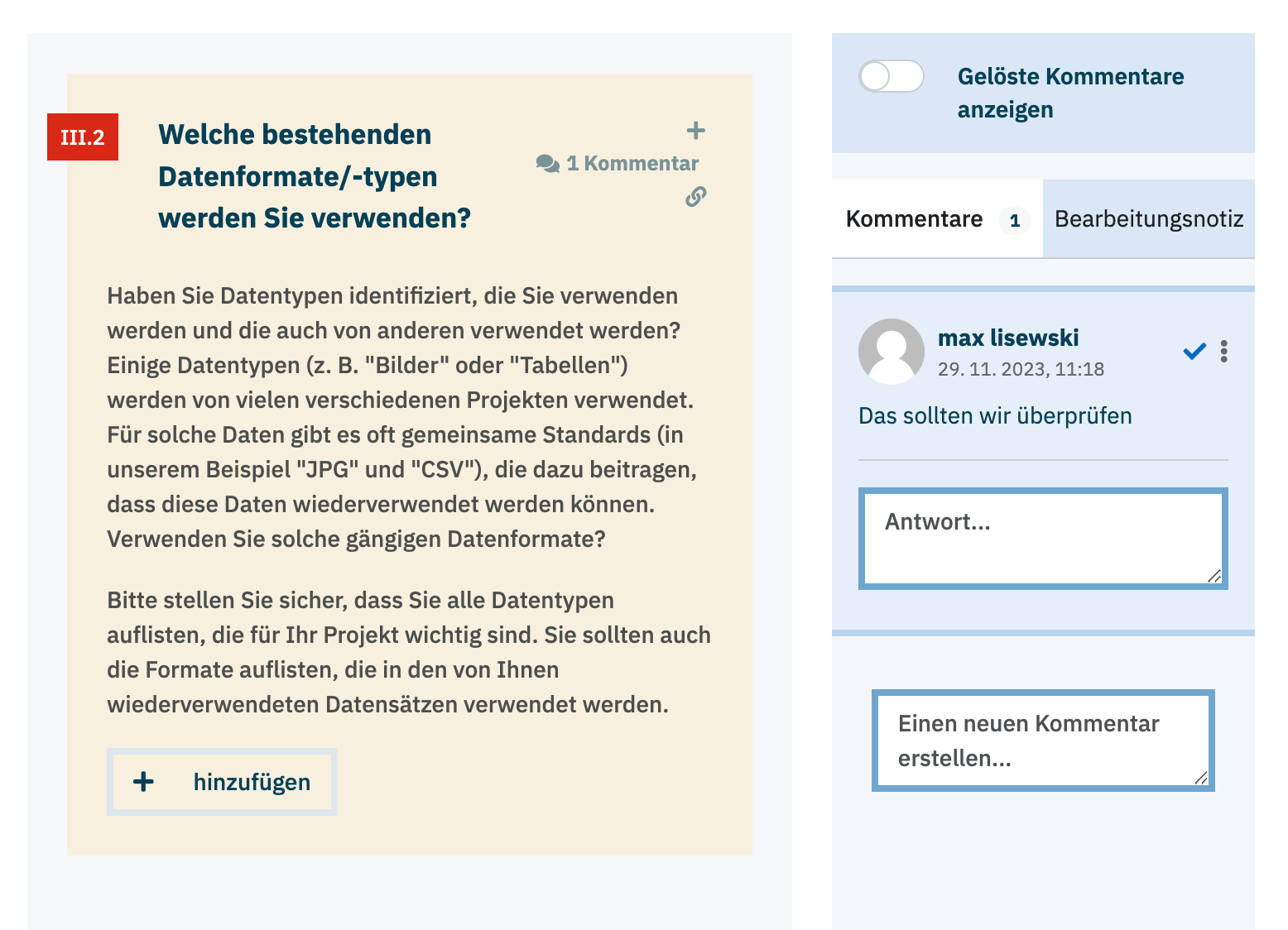Grab the resize handle of Antwort field
This screenshot has height=930, width=1288.
1214,576
